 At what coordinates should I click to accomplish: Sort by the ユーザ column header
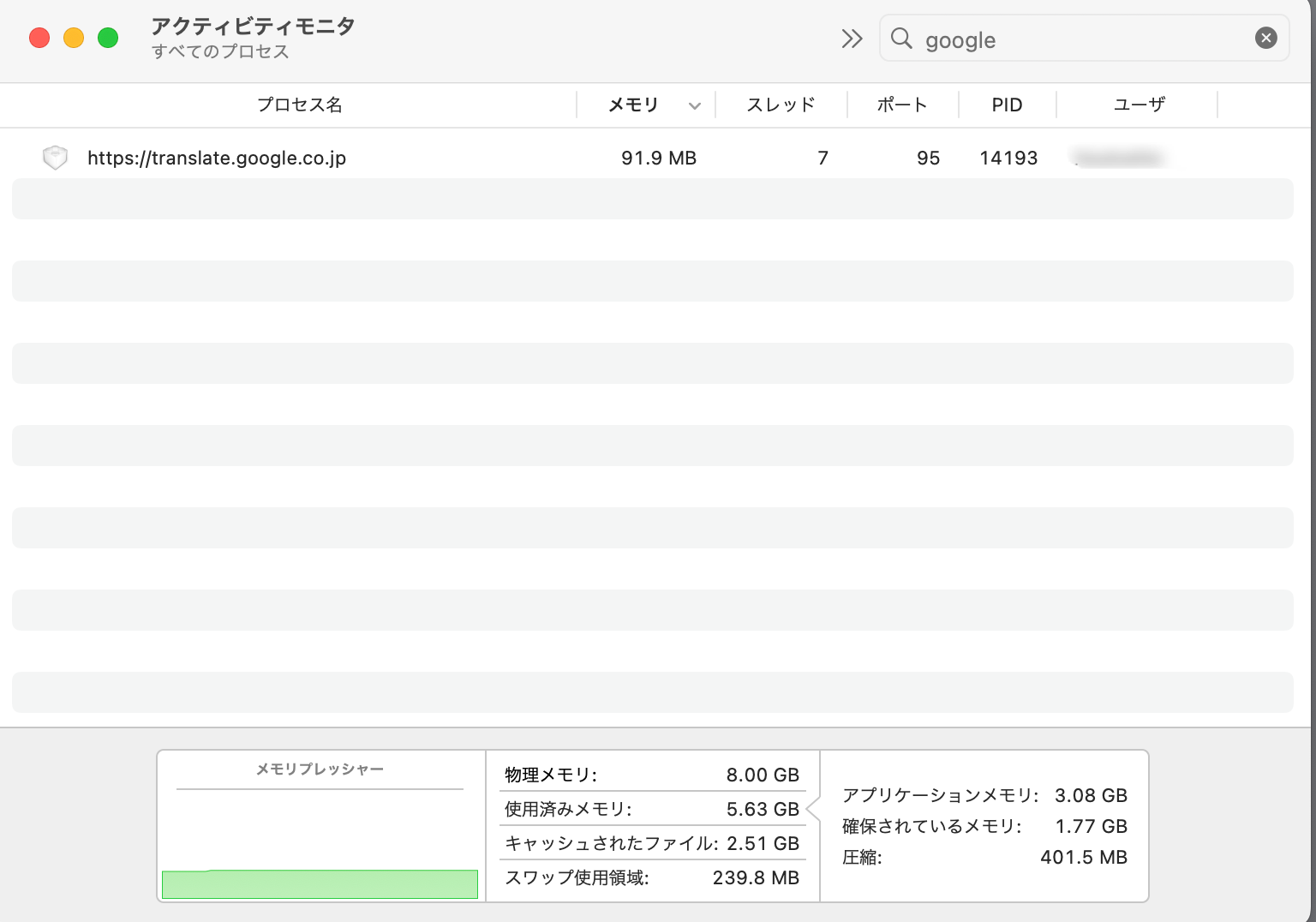click(x=1137, y=105)
